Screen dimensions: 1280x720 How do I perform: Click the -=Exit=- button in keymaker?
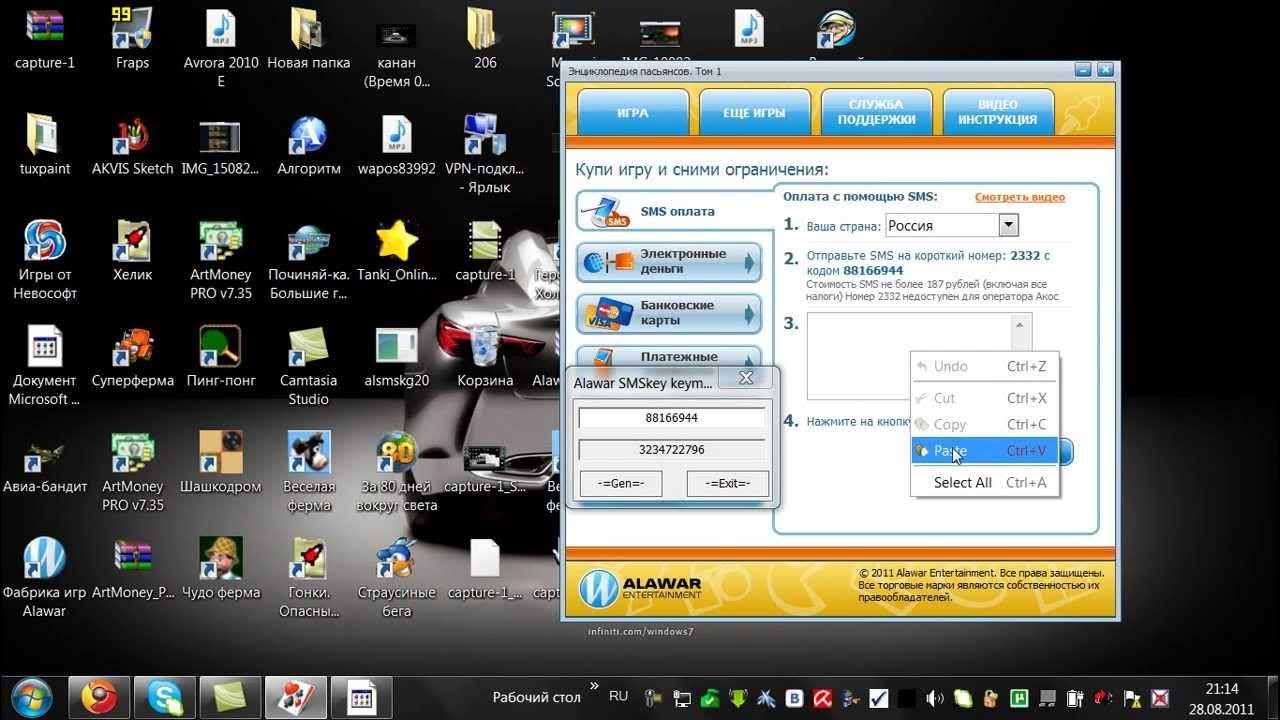tap(727, 483)
